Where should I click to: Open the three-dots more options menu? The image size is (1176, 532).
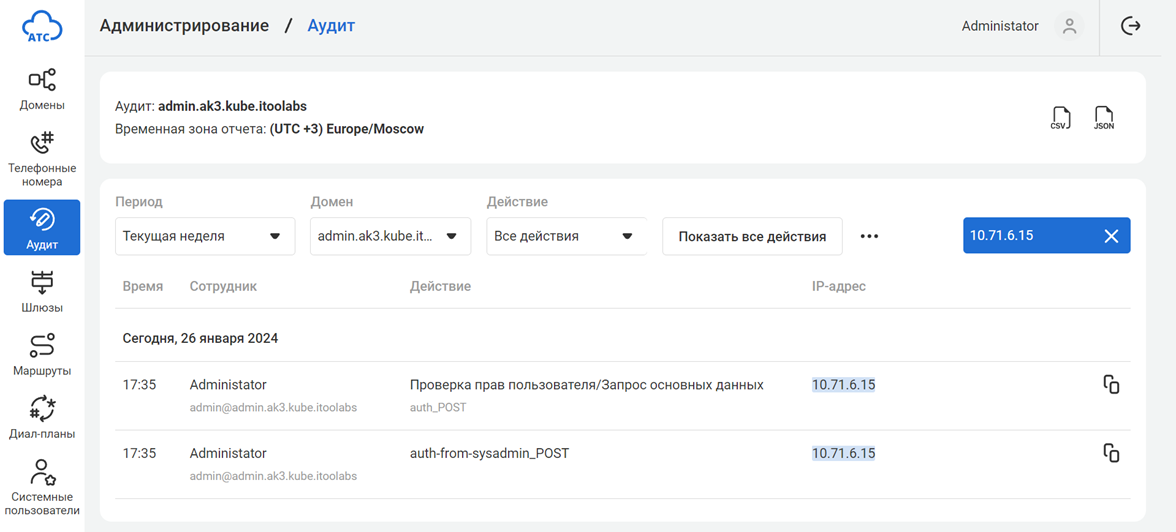(x=869, y=237)
